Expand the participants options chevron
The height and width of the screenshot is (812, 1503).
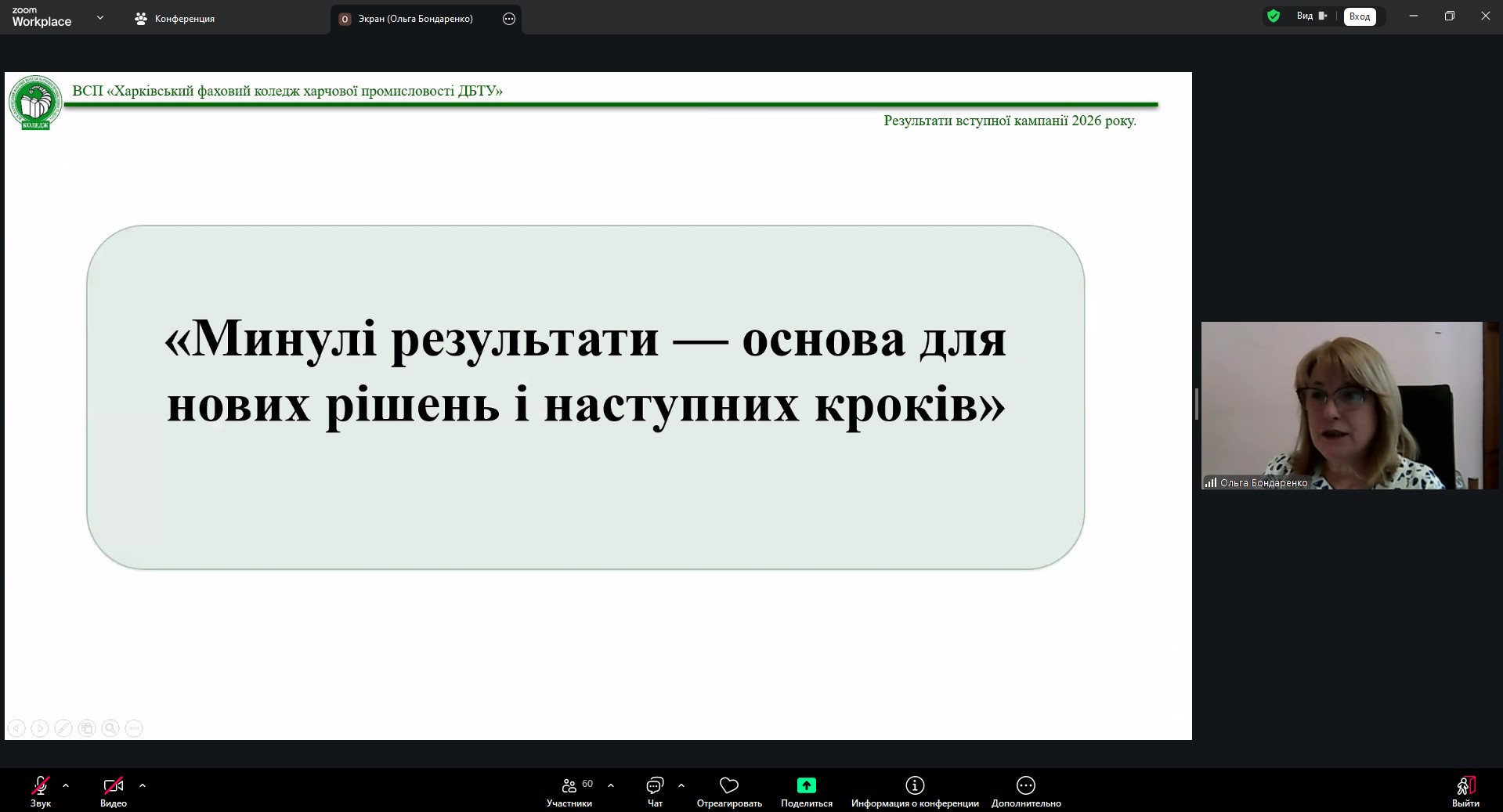tap(611, 785)
